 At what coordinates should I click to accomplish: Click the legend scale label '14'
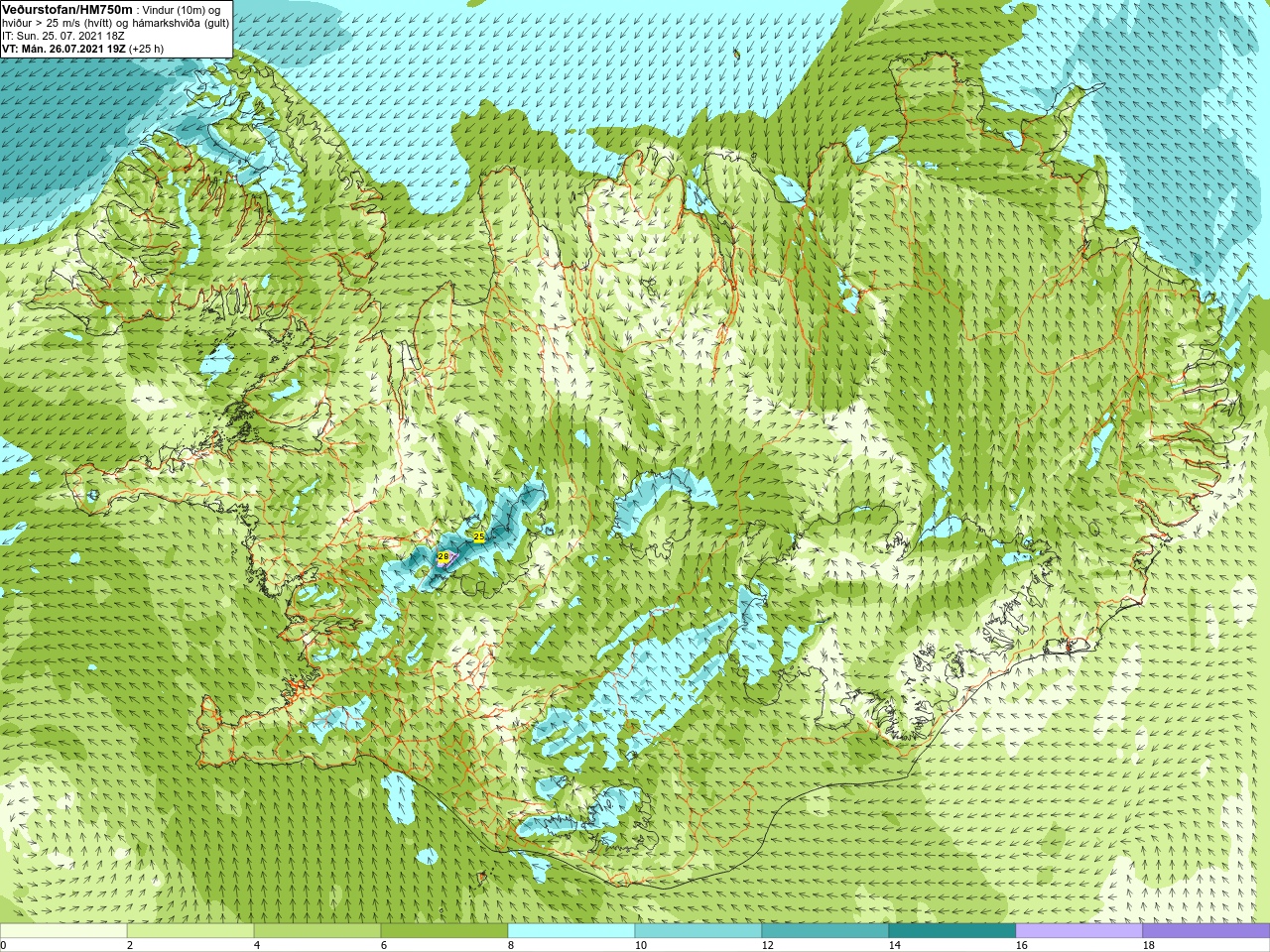895,945
